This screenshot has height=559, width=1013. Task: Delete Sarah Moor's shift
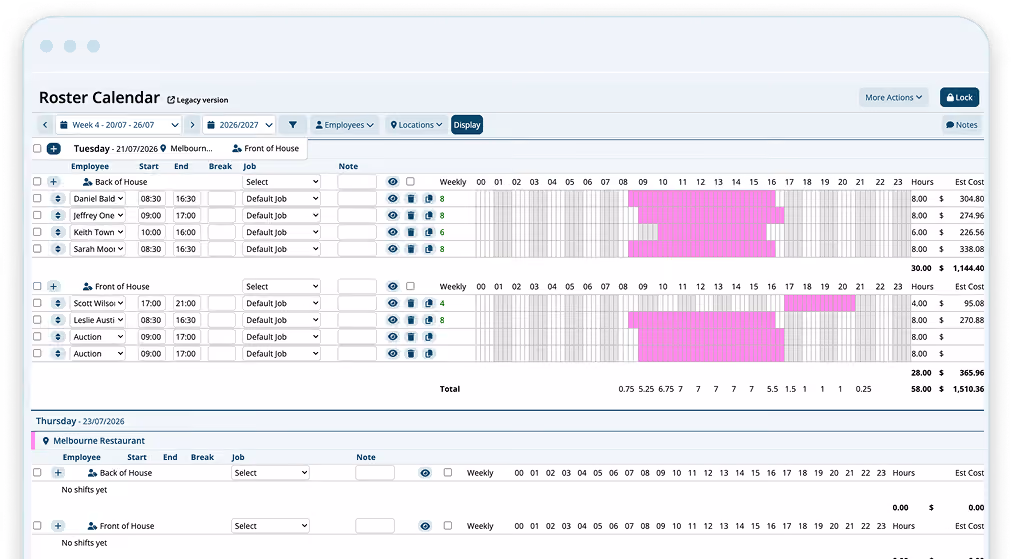point(410,249)
